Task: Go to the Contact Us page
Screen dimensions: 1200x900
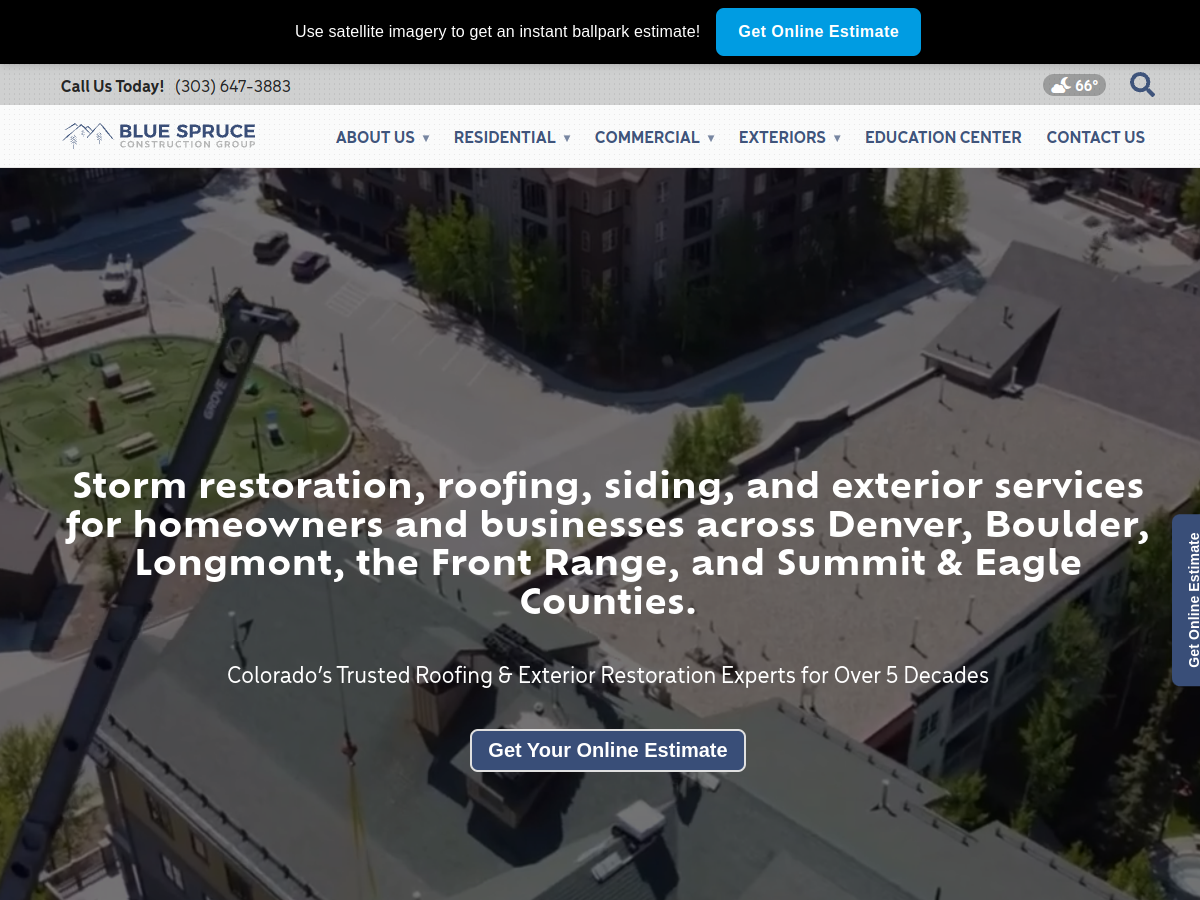Action: click(1095, 137)
